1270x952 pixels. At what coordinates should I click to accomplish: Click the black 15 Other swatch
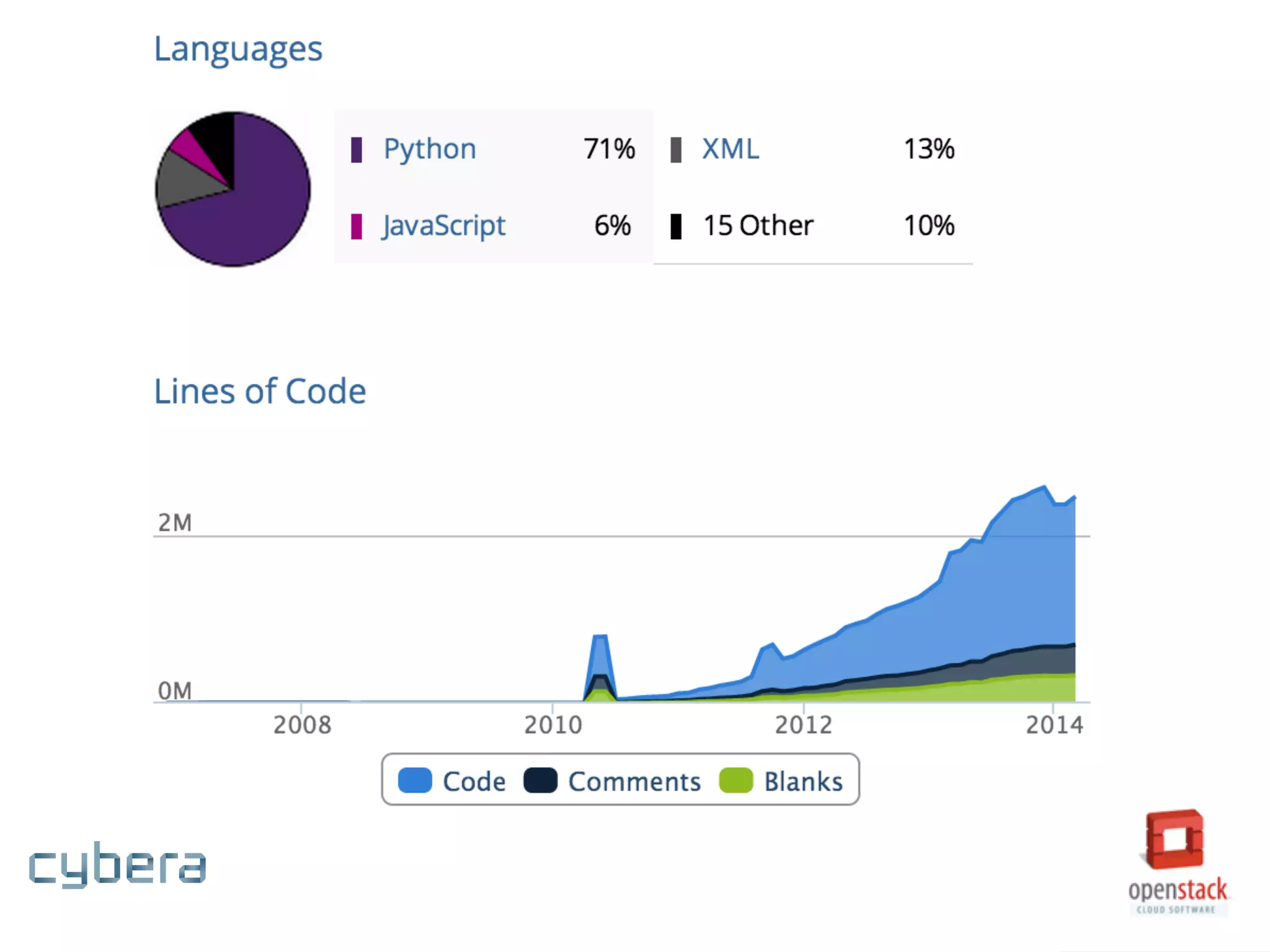(676, 226)
